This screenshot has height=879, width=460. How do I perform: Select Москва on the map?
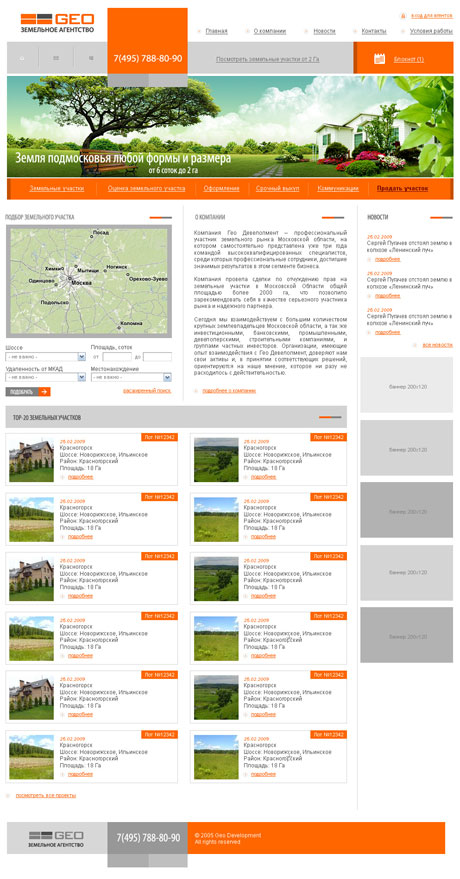click(81, 283)
